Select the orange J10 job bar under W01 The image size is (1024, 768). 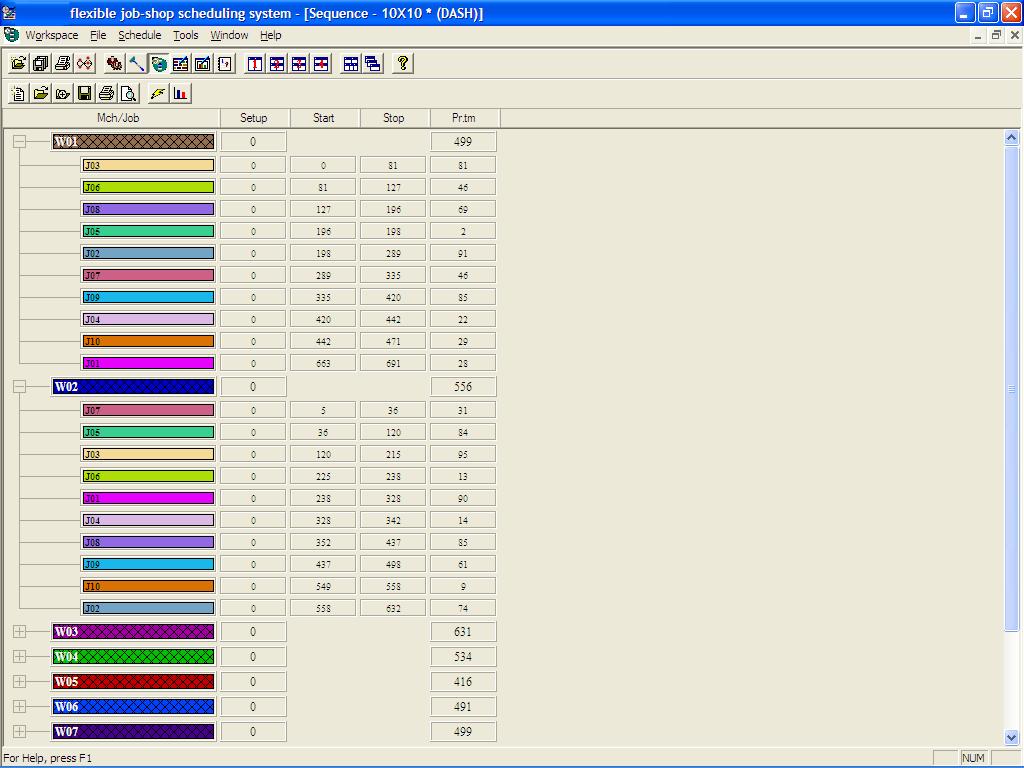[148, 342]
